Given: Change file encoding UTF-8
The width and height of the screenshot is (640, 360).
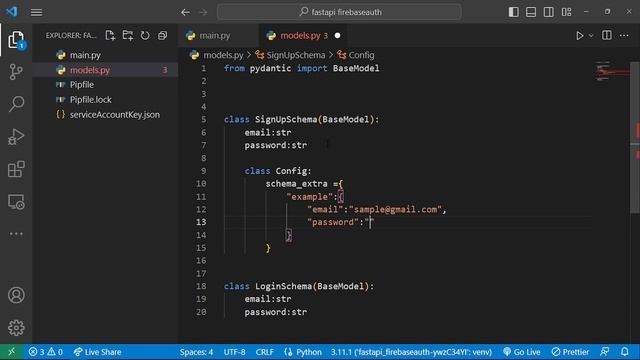Looking at the screenshot, I should click(234, 352).
